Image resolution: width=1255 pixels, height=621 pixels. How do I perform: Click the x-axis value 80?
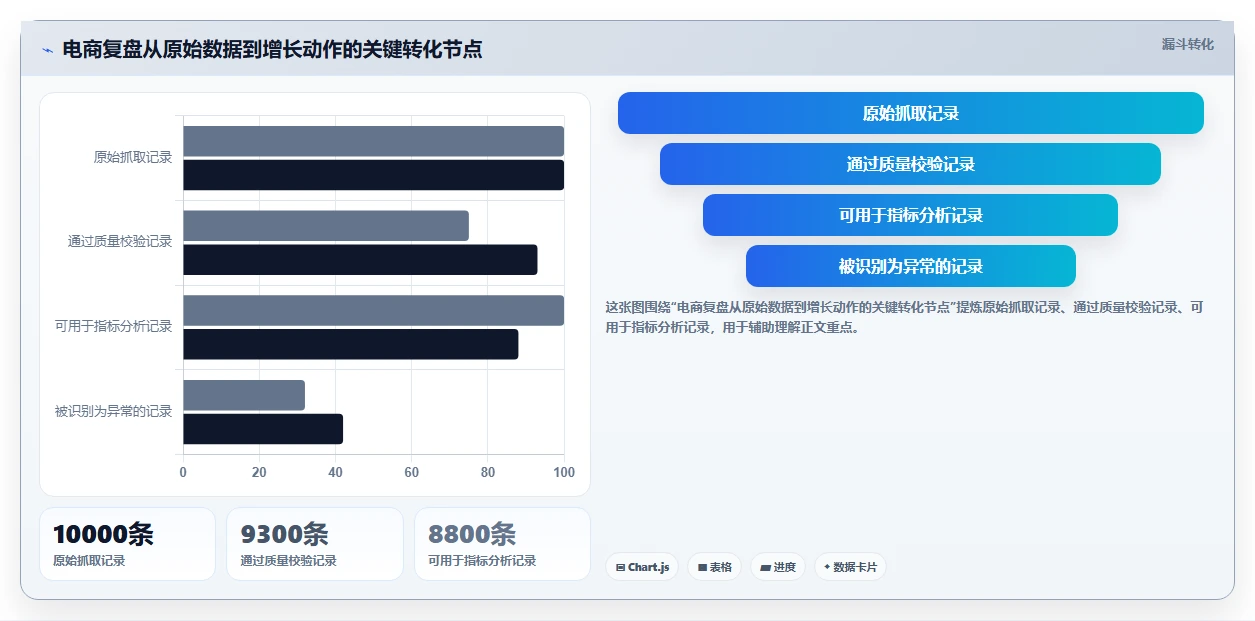coord(488,472)
